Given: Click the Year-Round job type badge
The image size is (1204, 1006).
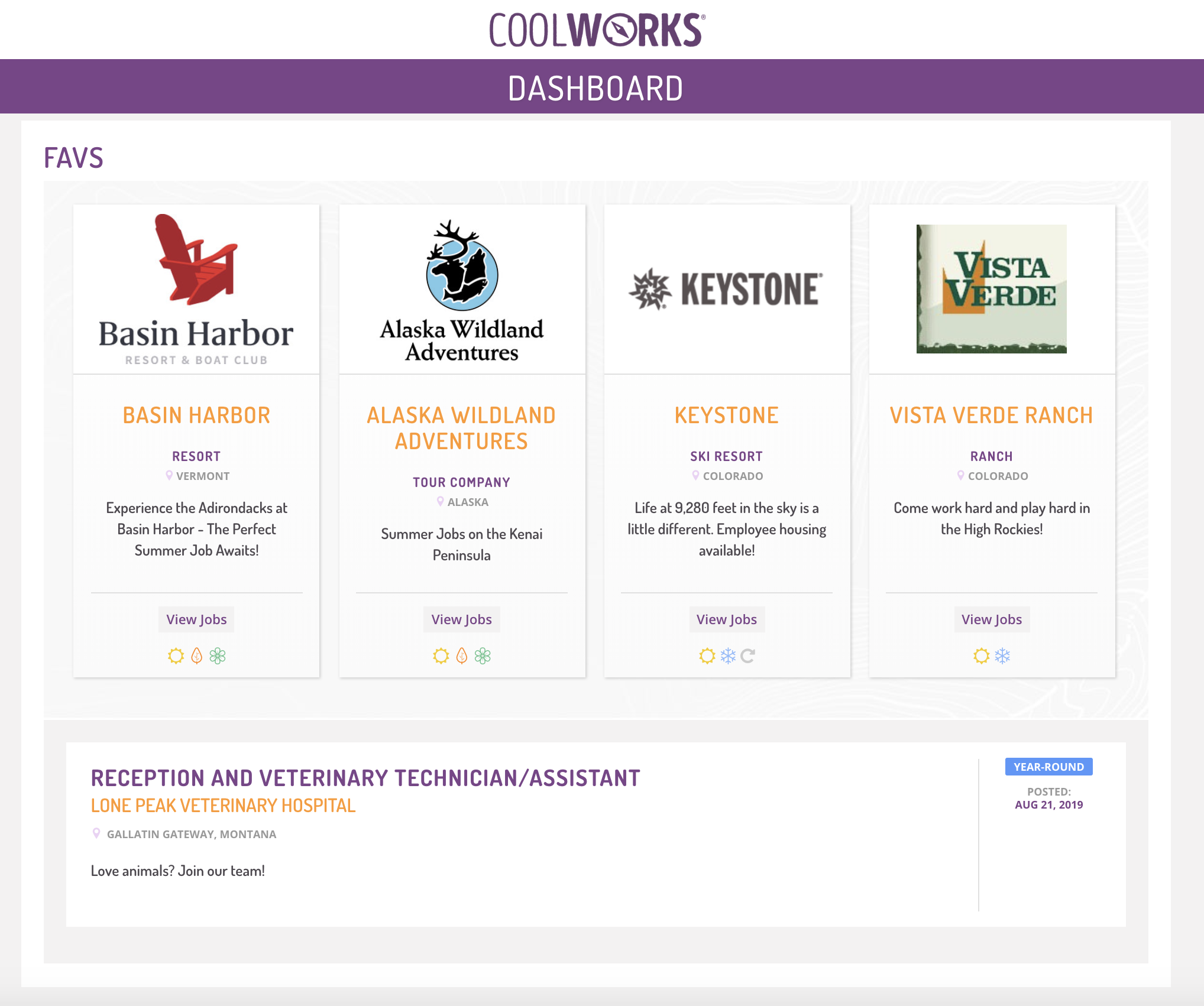Looking at the screenshot, I should [x=1049, y=767].
